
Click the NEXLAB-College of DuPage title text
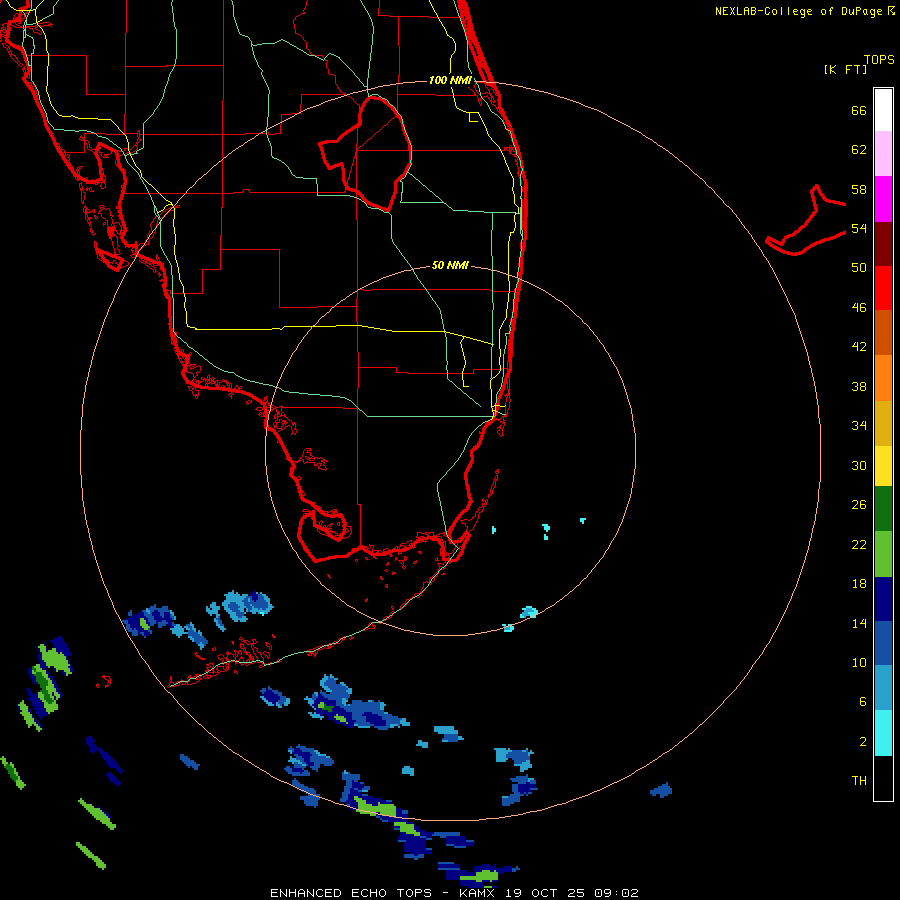pos(798,11)
